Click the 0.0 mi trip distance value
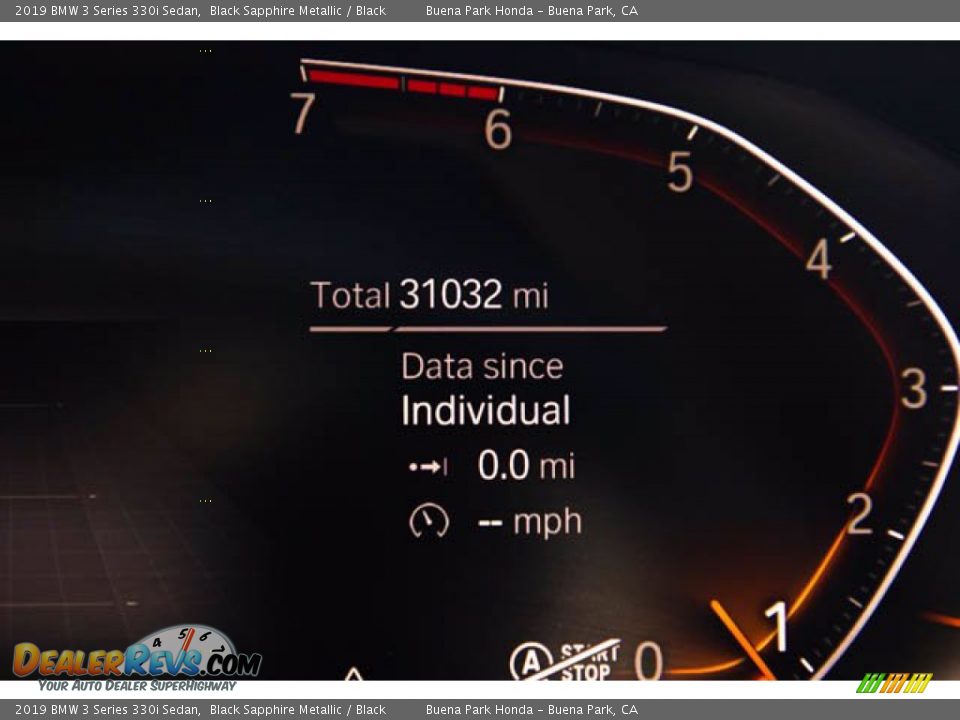Screen dimensions: 960x720 point(526,465)
